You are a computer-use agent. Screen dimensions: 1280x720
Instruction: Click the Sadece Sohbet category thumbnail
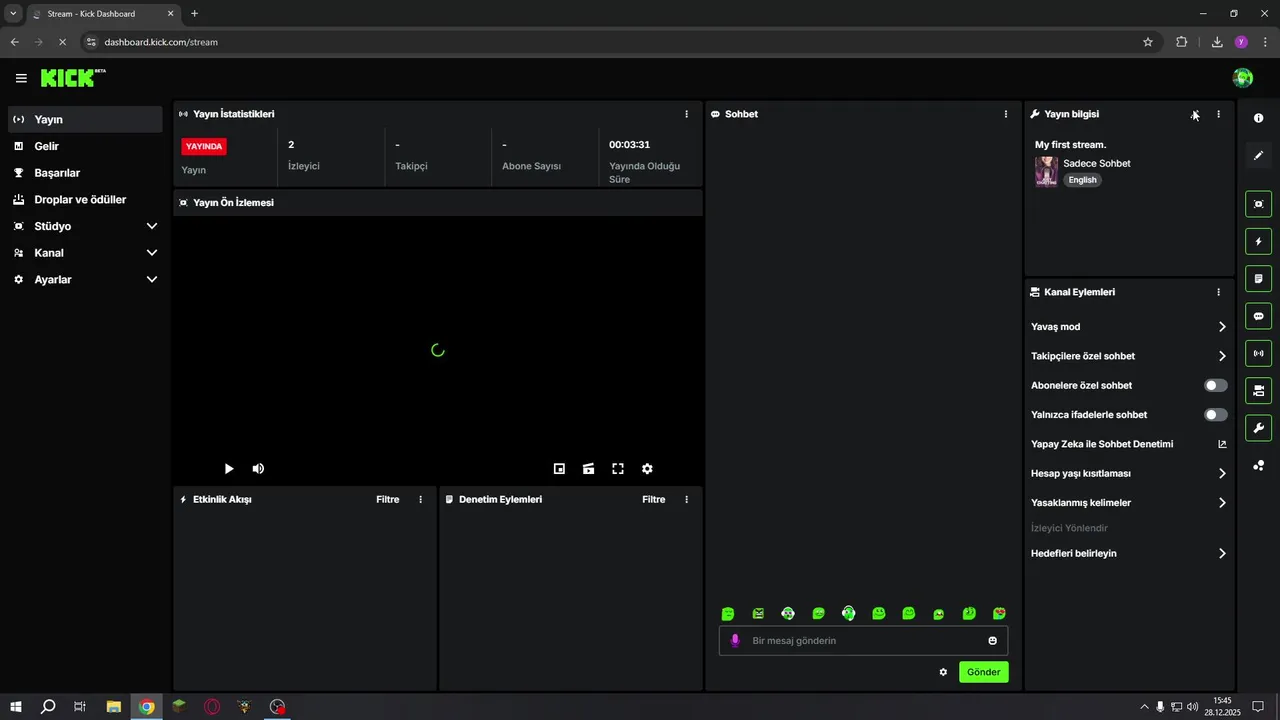pos(1046,171)
